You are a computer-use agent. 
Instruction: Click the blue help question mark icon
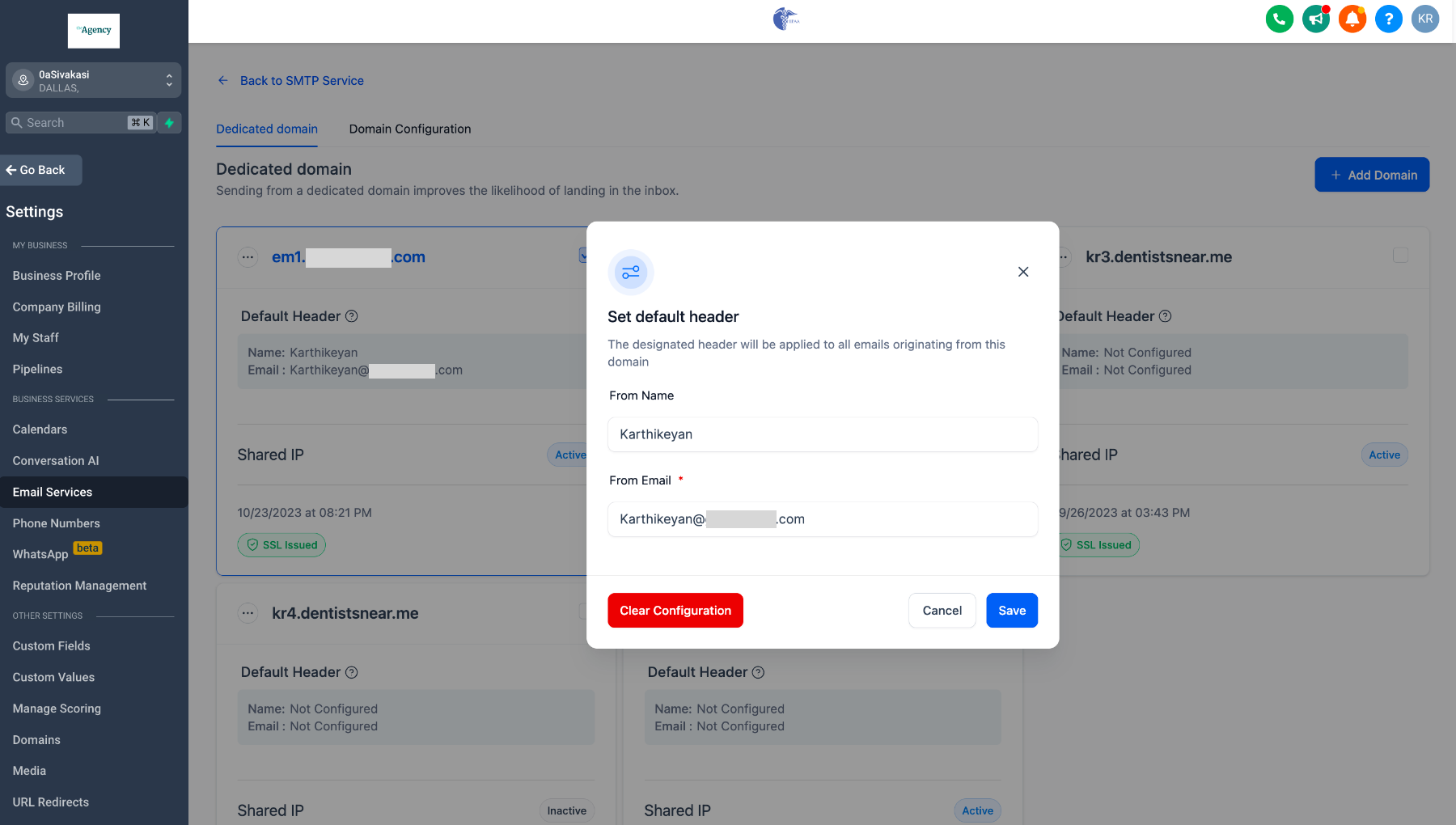1388,19
